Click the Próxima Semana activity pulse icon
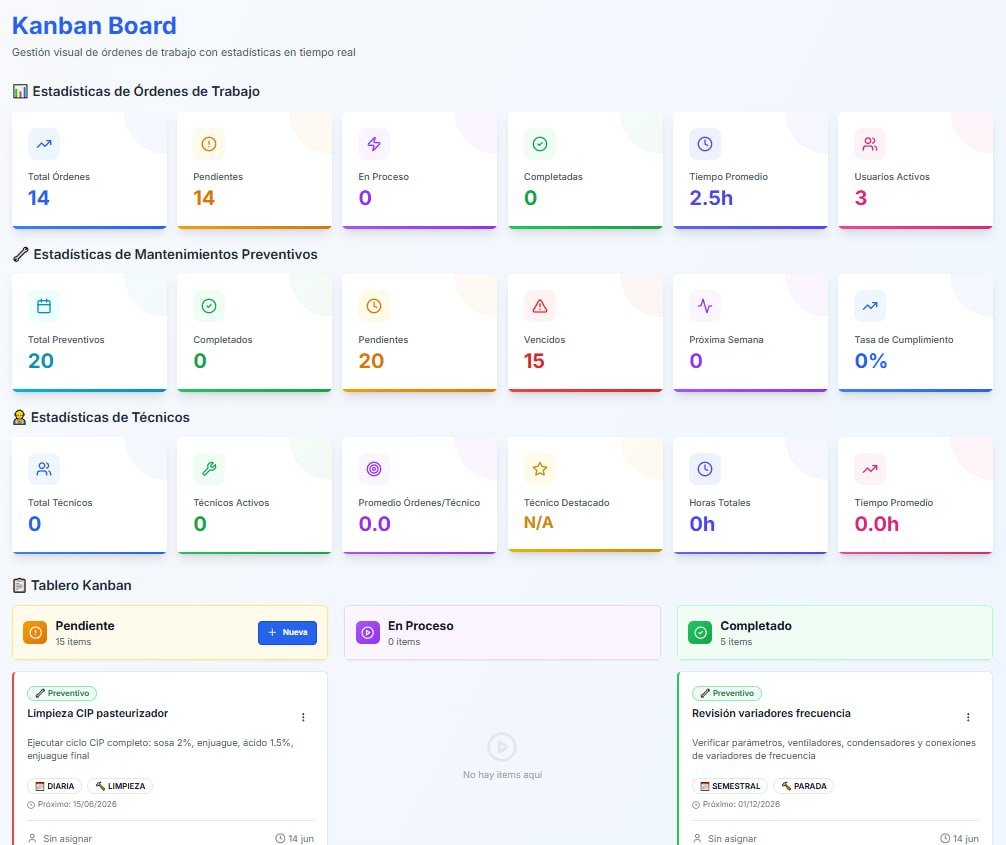 click(704, 306)
